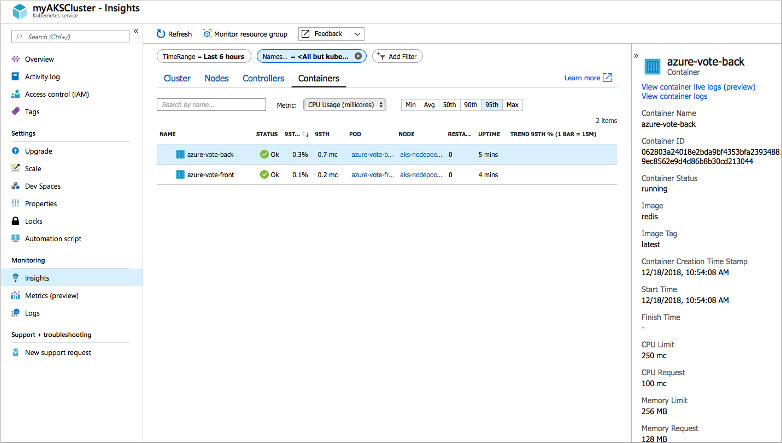Select the Upgrade icon under Settings
The image size is (782, 443).
(x=15, y=151)
